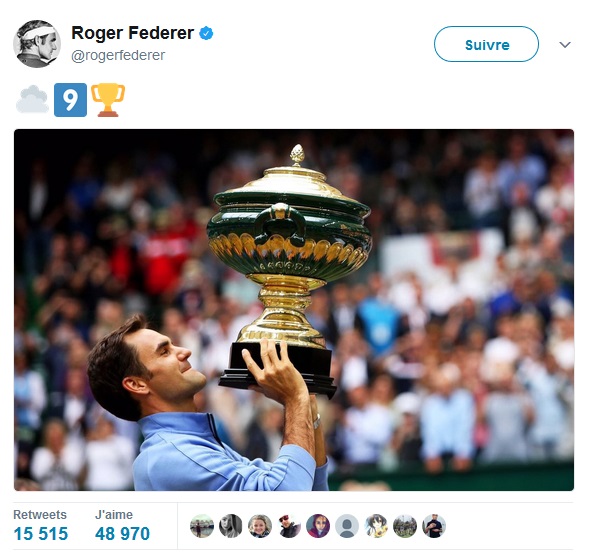Open the grey default-profile liker avatar
This screenshot has width=592, height=554.
click(347, 526)
